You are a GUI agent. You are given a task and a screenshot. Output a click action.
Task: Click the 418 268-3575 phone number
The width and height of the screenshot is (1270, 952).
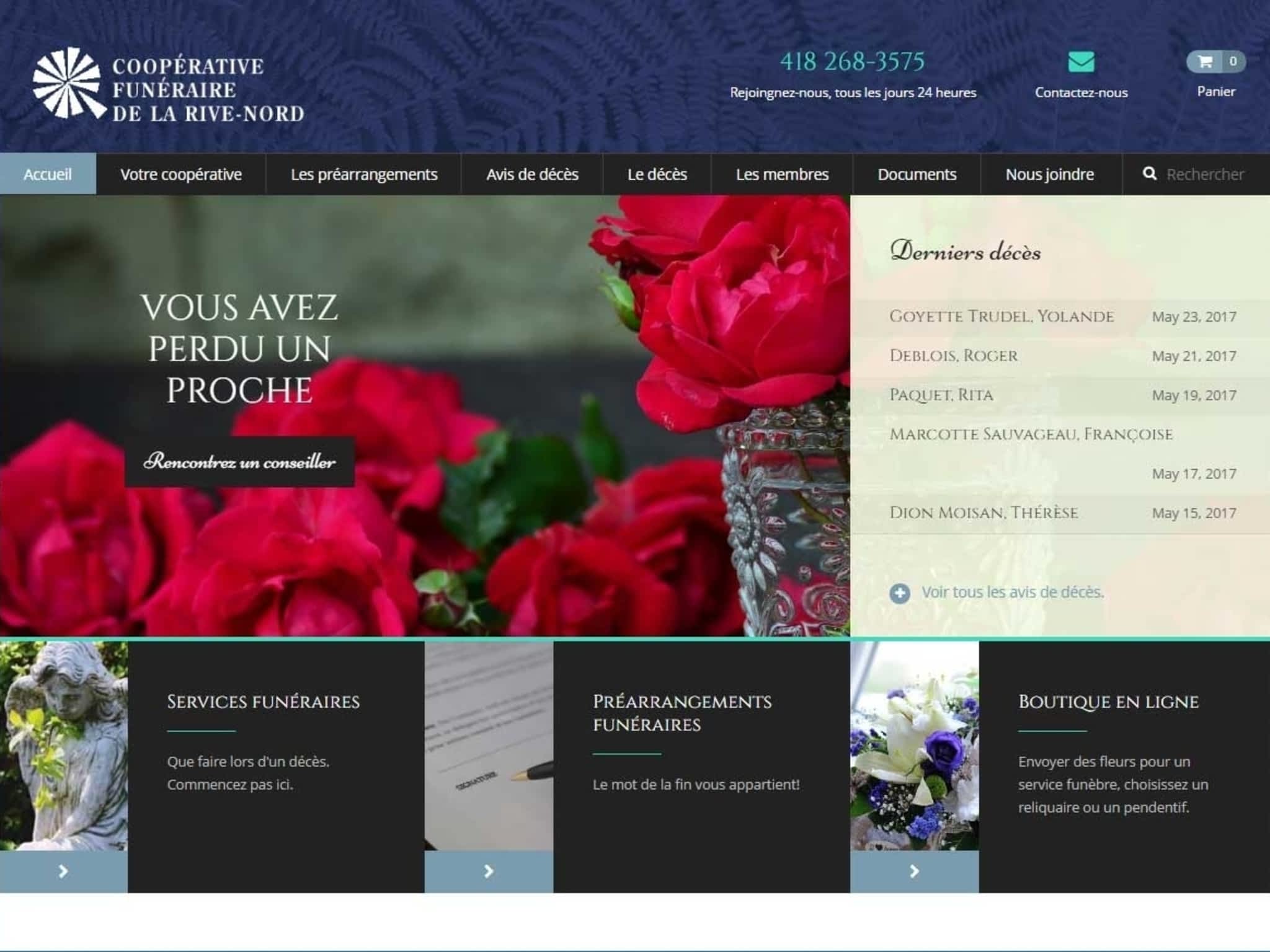(852, 61)
